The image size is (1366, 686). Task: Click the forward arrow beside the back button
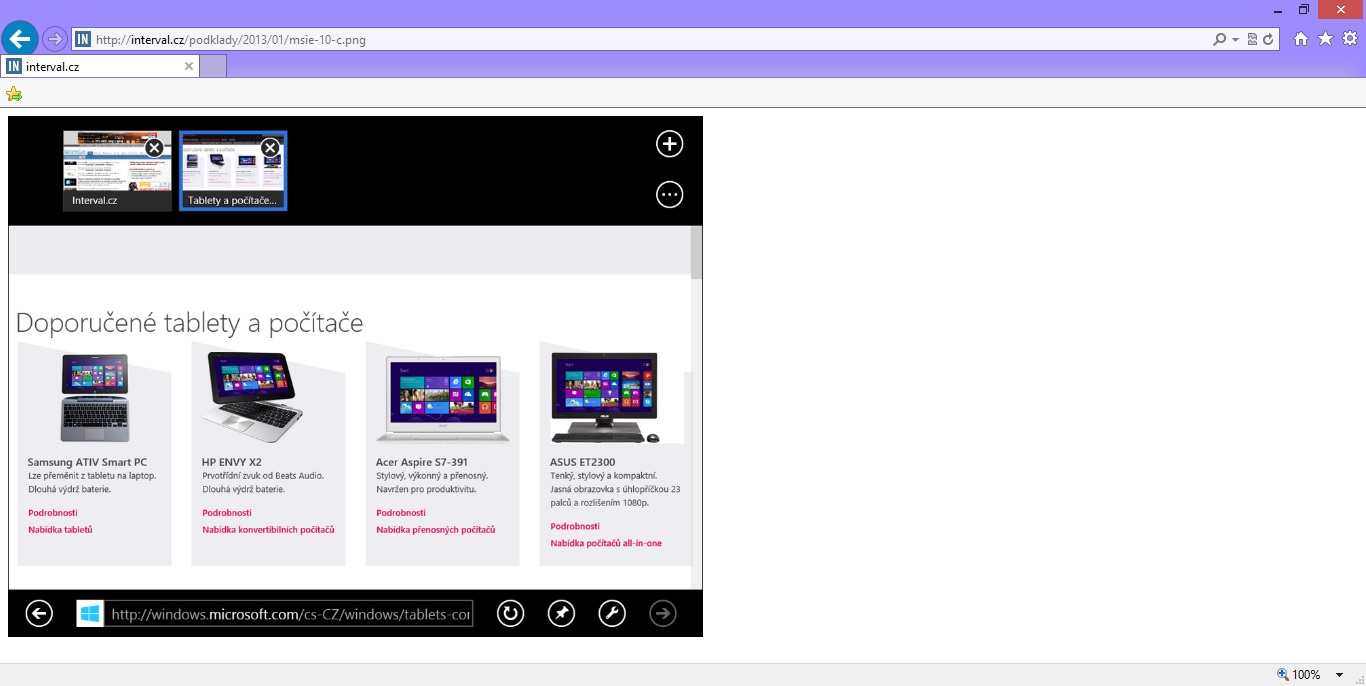[x=55, y=39]
